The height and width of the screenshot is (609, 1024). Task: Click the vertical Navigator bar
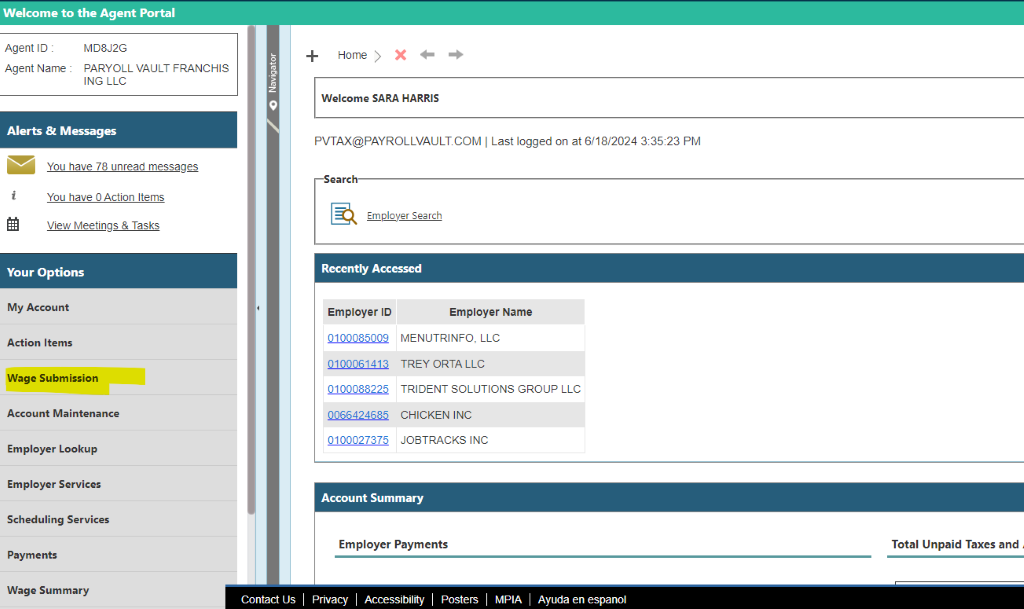pos(273,304)
